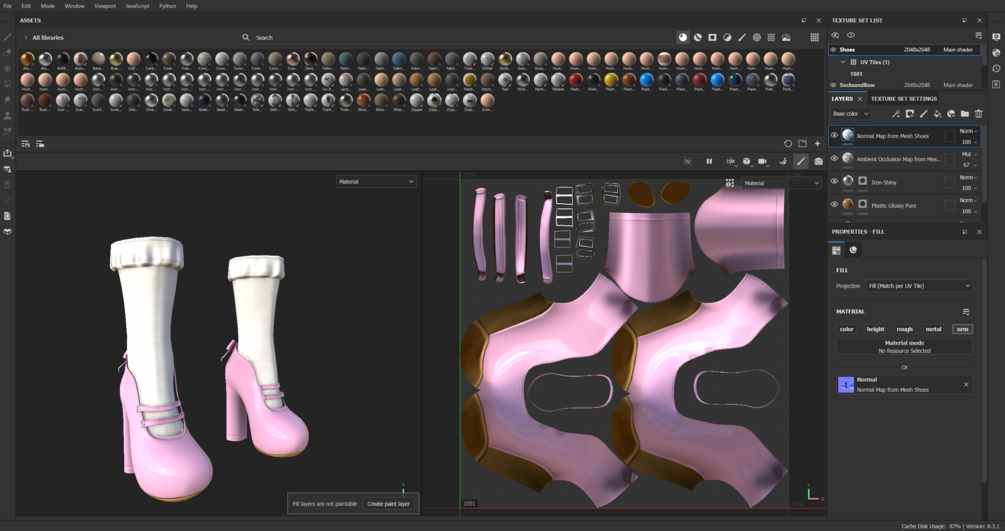Open the Fill (Match per UV Tile) projection dropdown
Screen dimensions: 1005x531
(919, 286)
